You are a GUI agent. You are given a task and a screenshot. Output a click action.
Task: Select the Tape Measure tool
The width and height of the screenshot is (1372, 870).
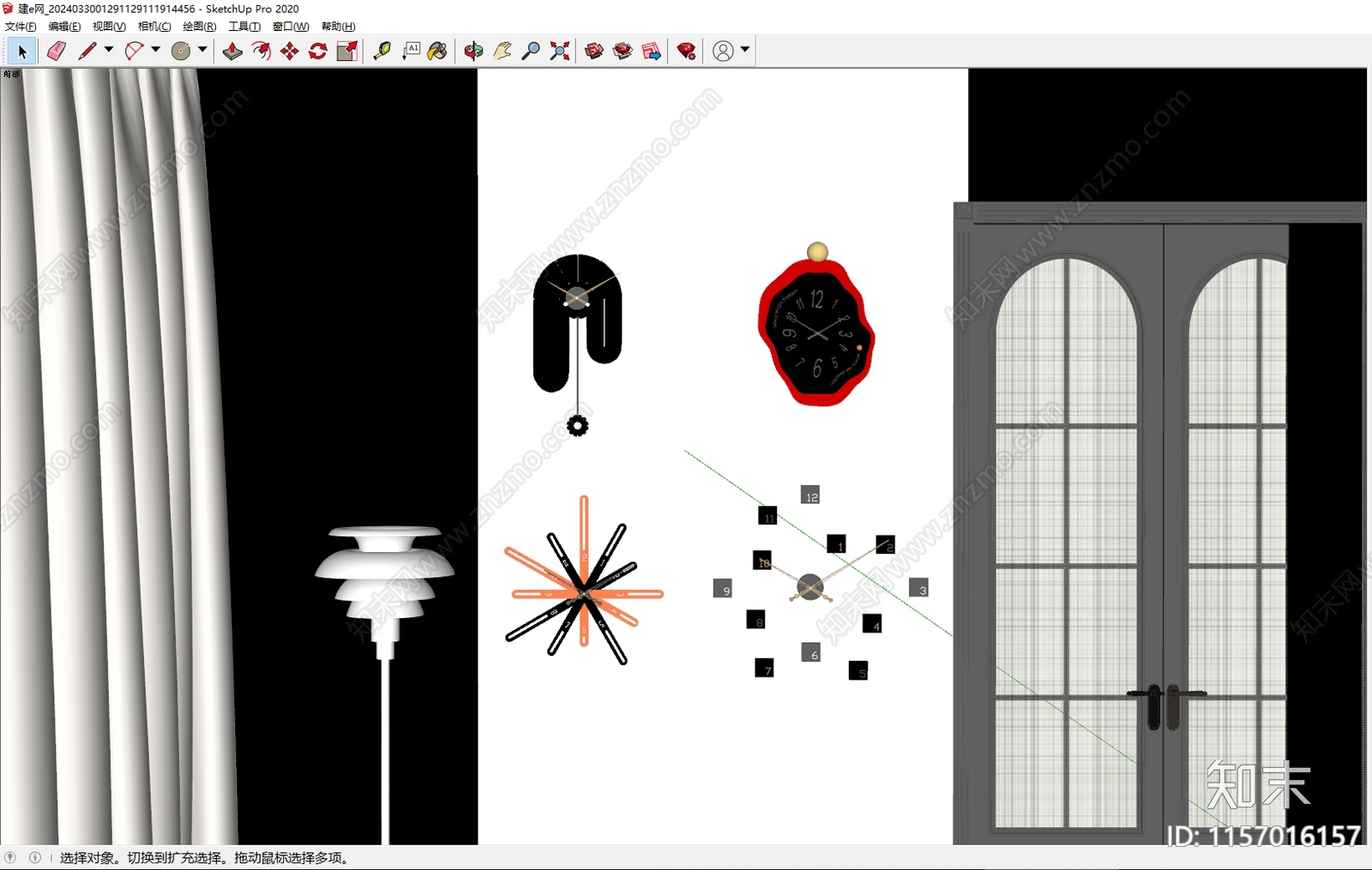382,51
